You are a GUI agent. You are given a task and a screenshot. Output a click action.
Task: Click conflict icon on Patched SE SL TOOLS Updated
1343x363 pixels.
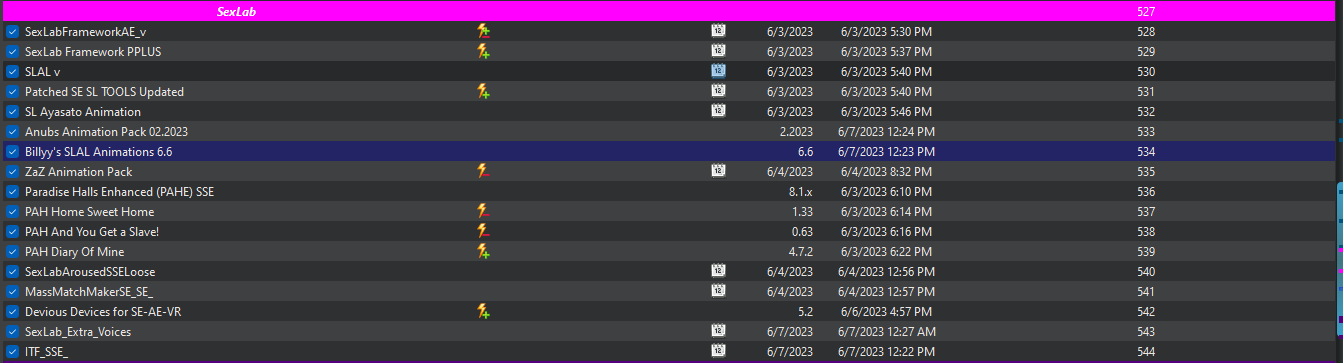[483, 91]
